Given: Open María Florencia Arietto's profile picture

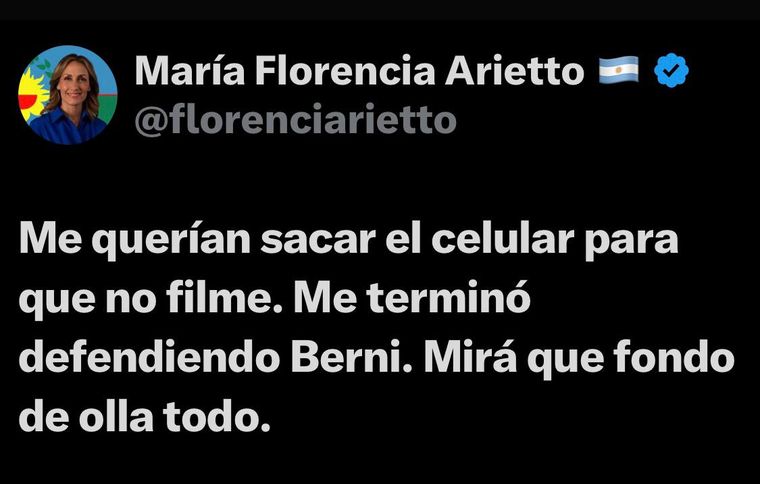Looking at the screenshot, I should tap(67, 95).
